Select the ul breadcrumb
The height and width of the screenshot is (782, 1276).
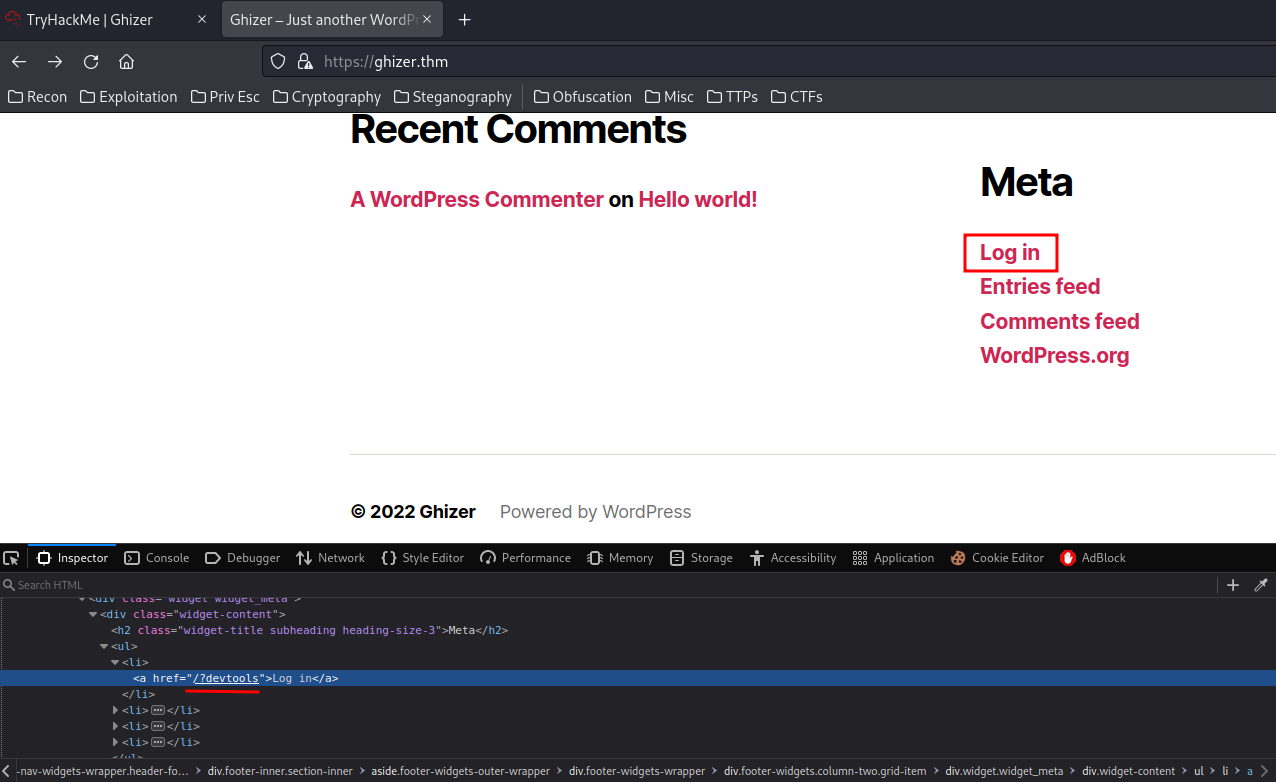coord(1199,771)
